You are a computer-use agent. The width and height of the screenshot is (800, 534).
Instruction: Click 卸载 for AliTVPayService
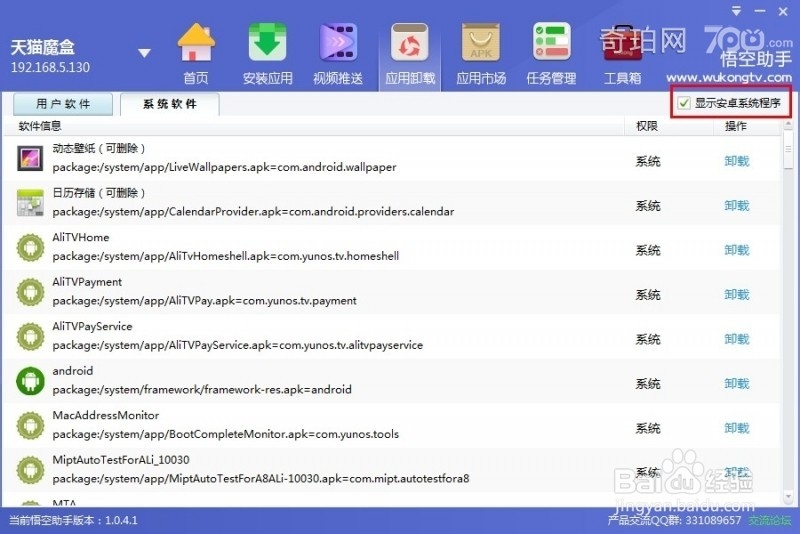click(737, 339)
